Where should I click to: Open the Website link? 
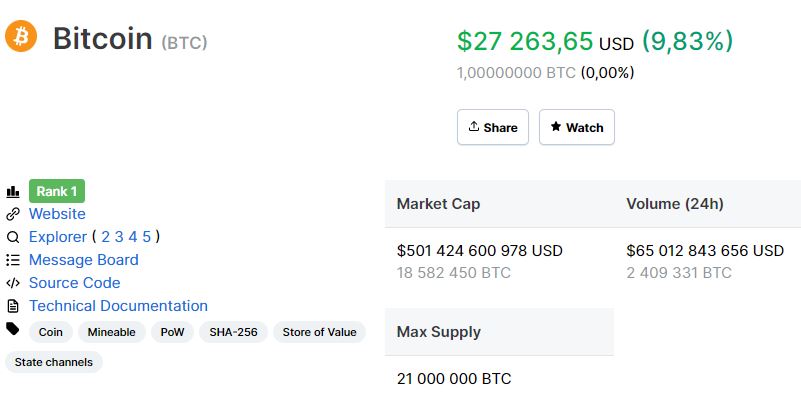(x=57, y=214)
